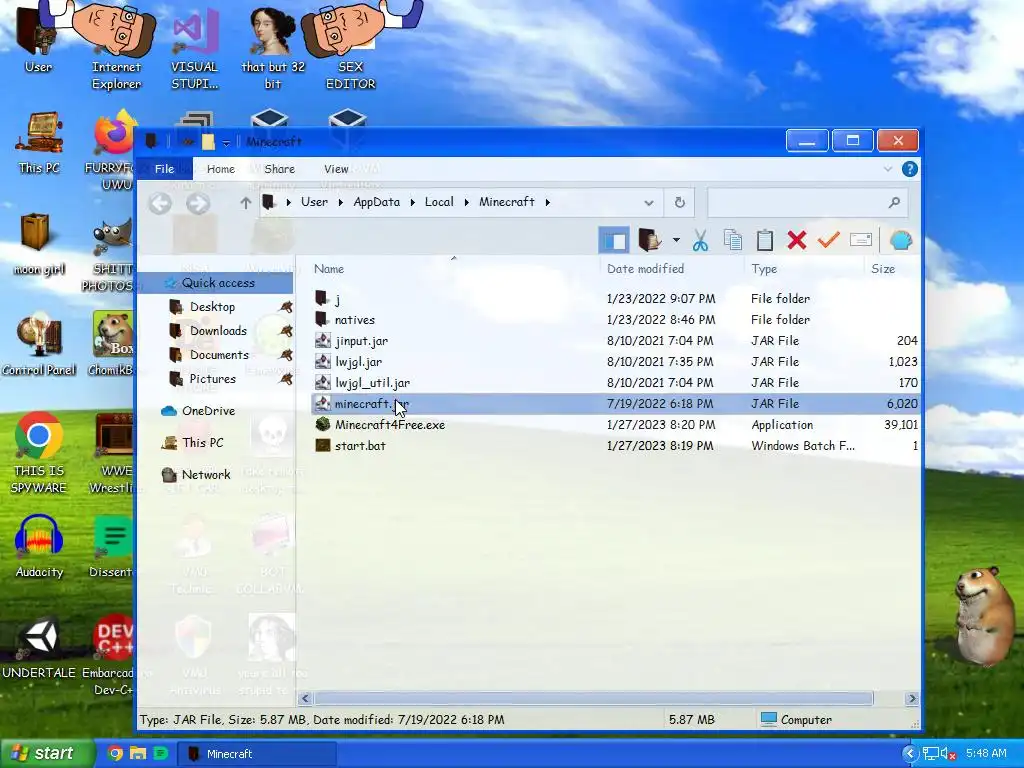Image resolution: width=1024 pixels, height=768 pixels.
Task: Click the new folder icon in toolbar
Action: [649, 240]
